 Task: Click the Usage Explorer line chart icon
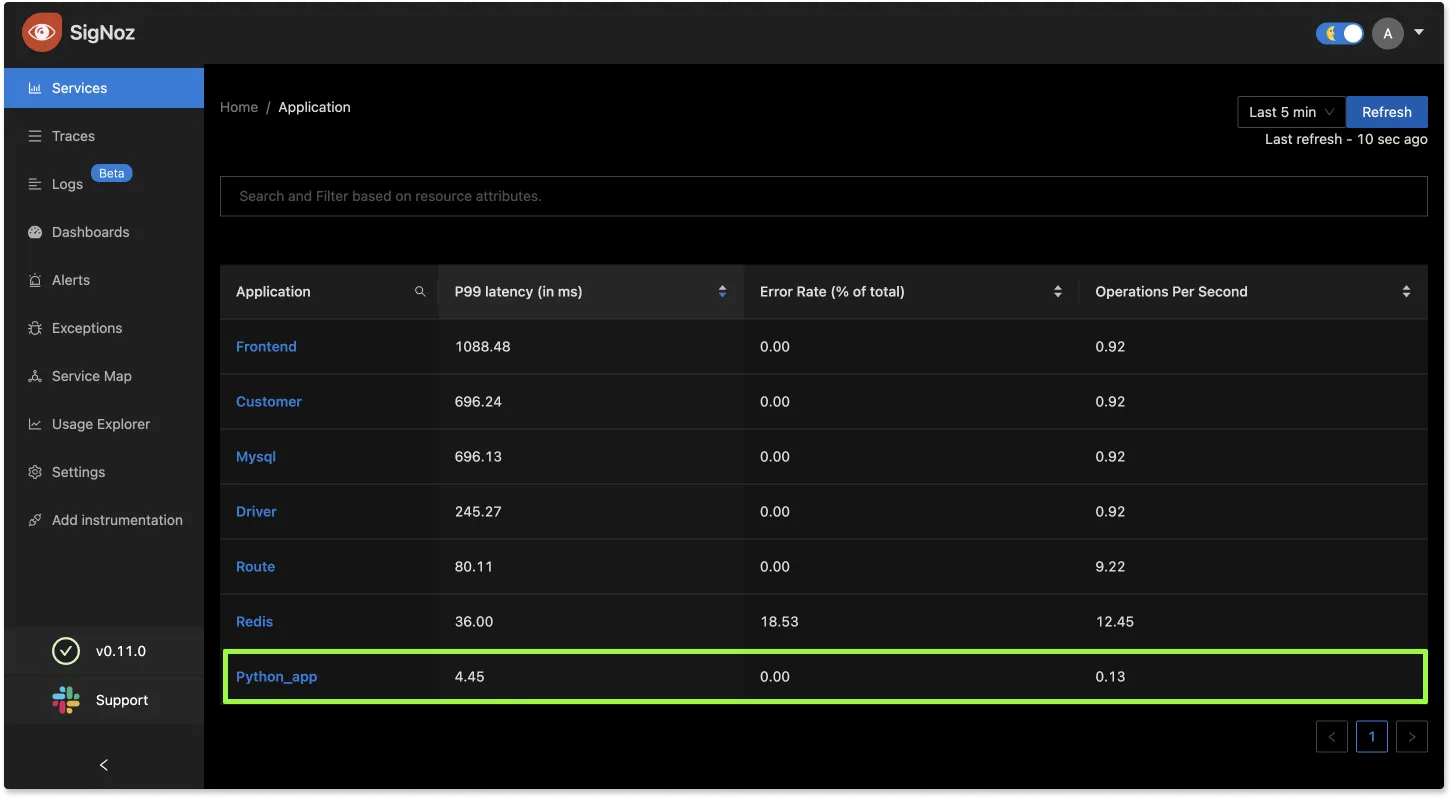click(x=35, y=424)
